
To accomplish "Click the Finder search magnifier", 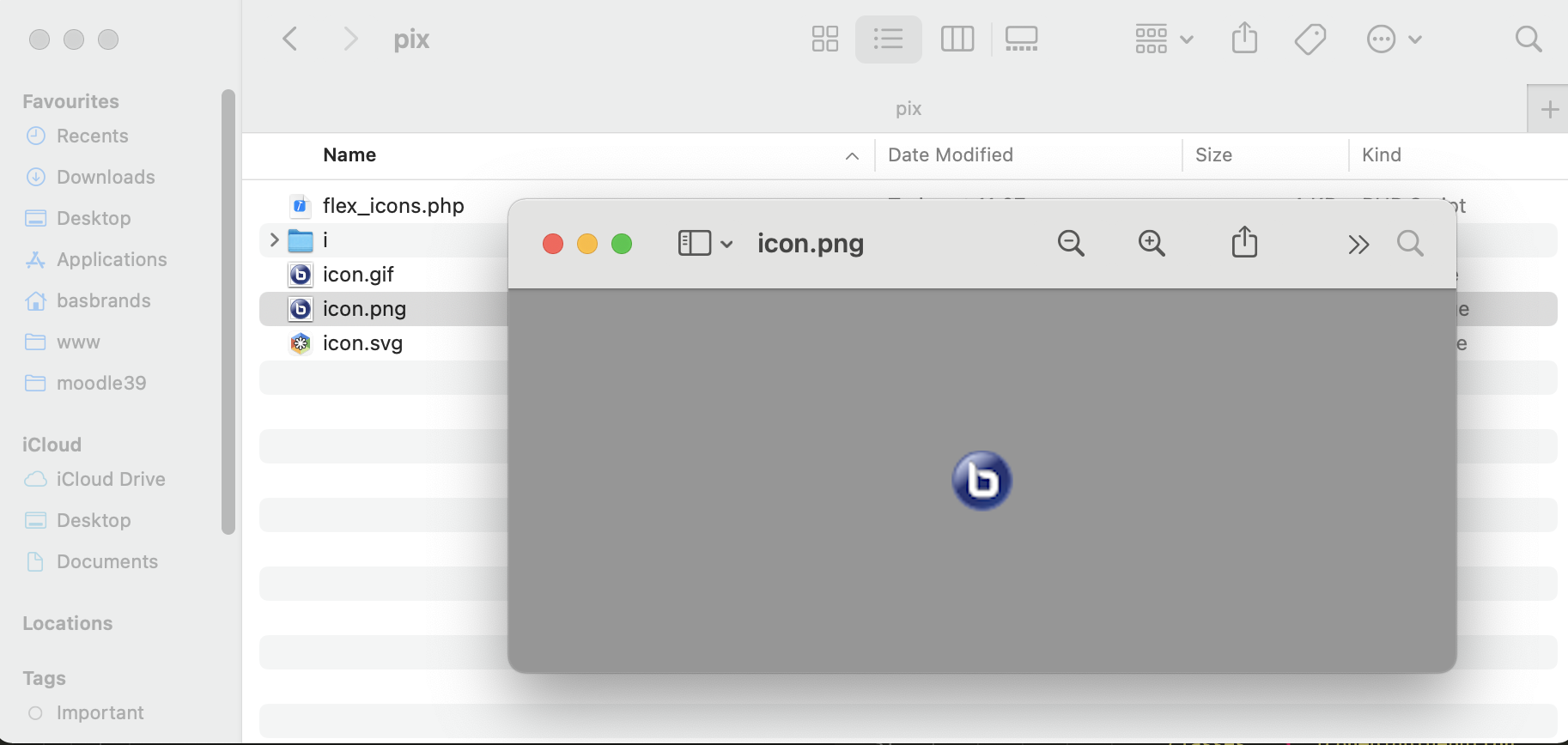I will 1528,39.
